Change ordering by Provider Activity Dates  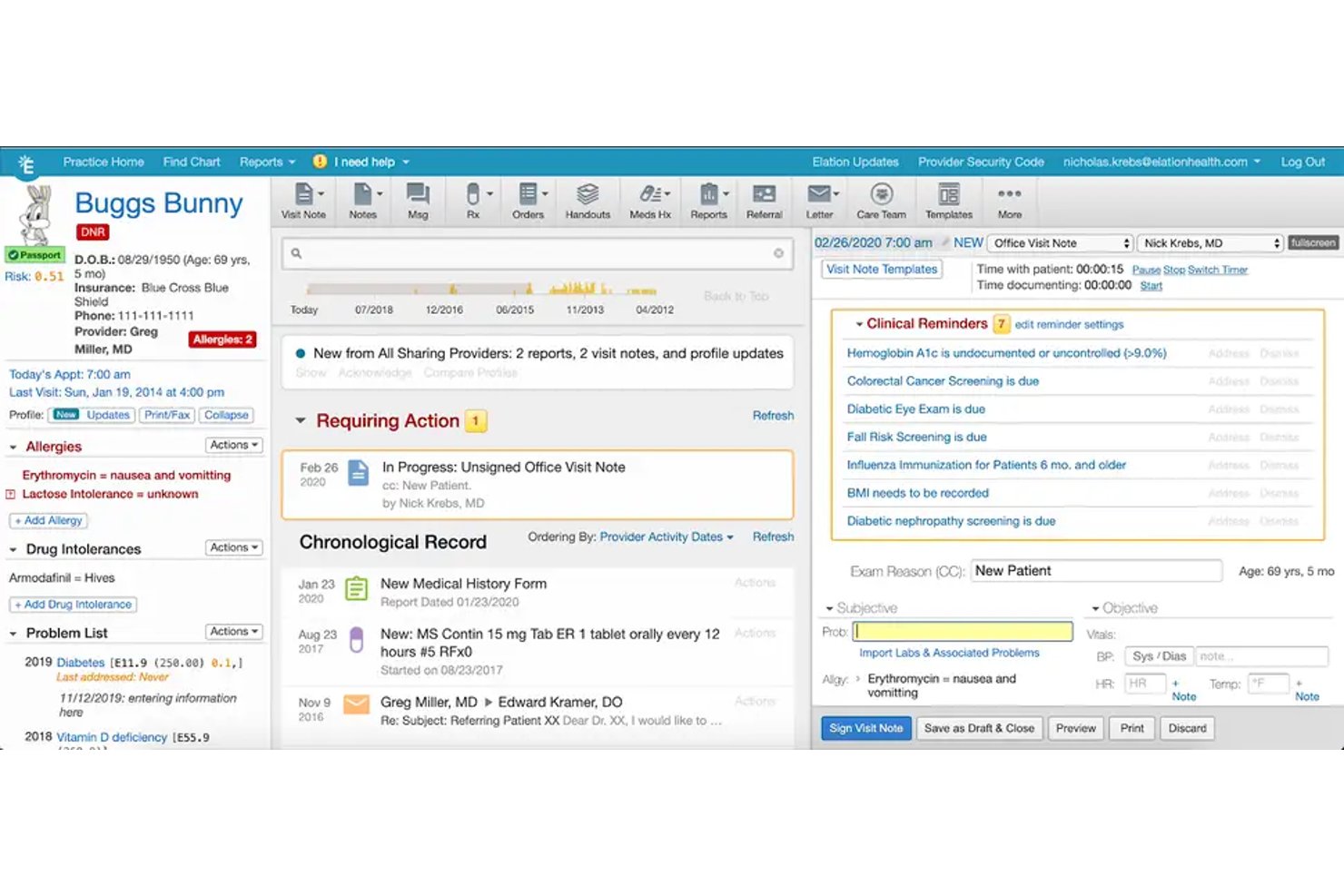tap(667, 537)
